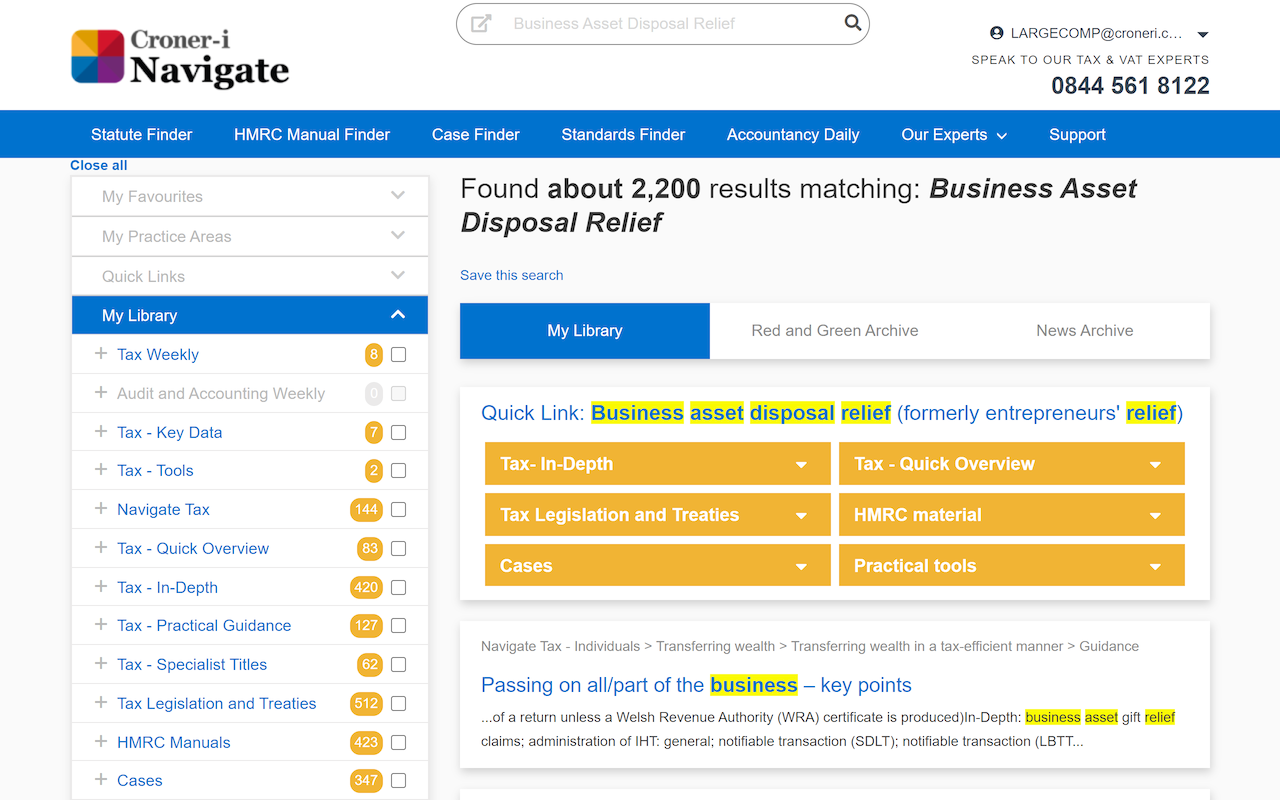Switch to the Red and Green Archive tab

coord(835,331)
